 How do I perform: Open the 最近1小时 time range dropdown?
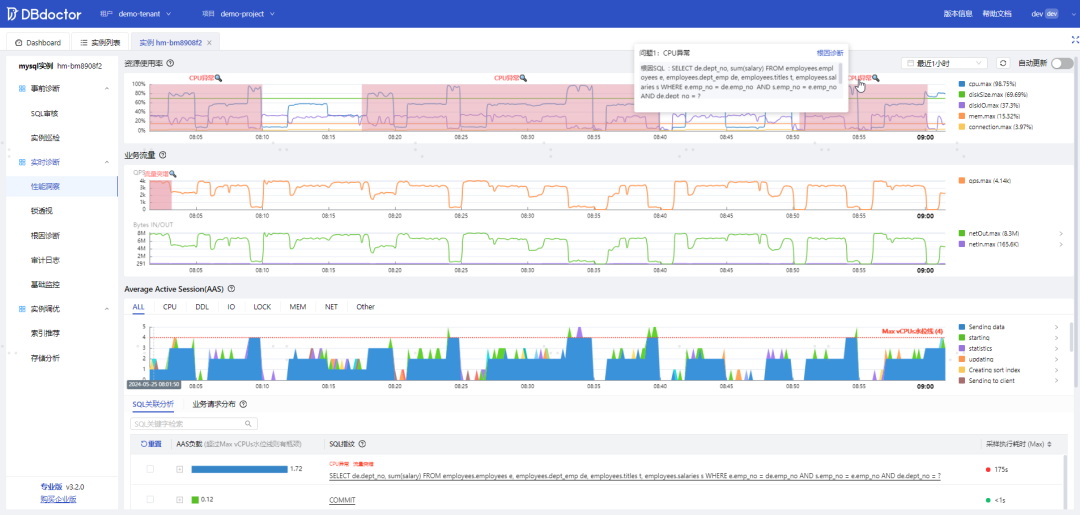tap(945, 63)
